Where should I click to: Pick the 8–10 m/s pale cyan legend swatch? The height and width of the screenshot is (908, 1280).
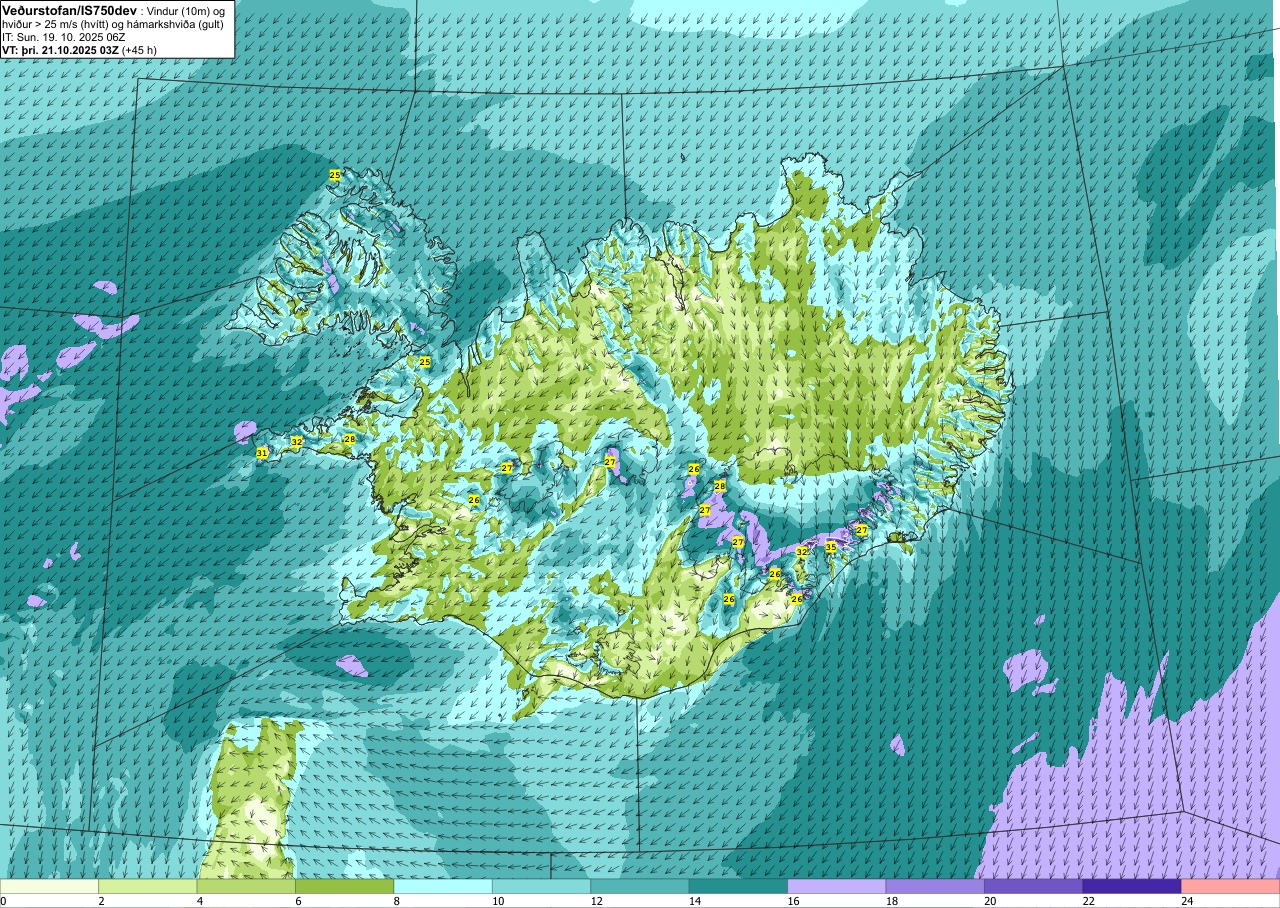pos(443,887)
